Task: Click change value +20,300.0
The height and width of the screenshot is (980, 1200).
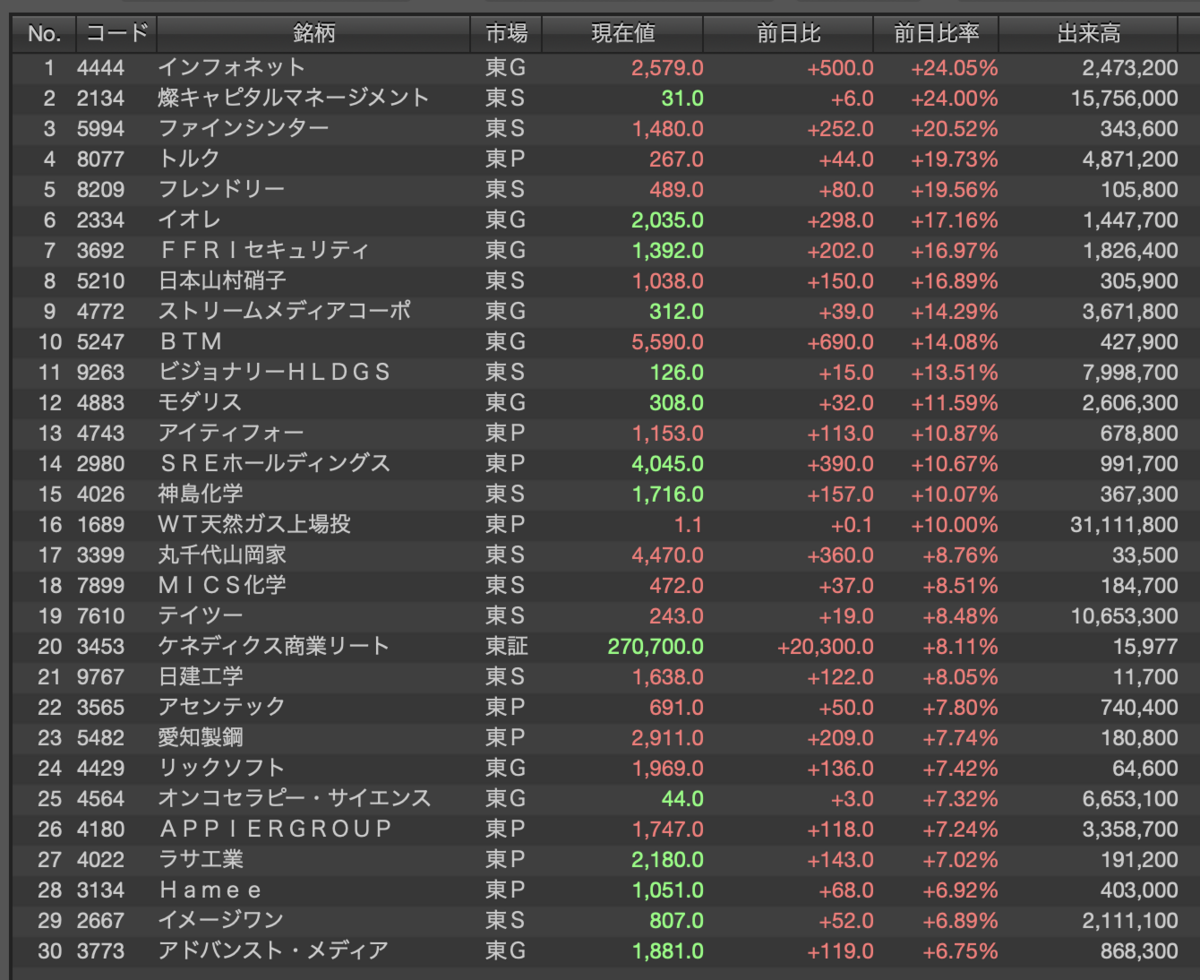Action: [825, 646]
